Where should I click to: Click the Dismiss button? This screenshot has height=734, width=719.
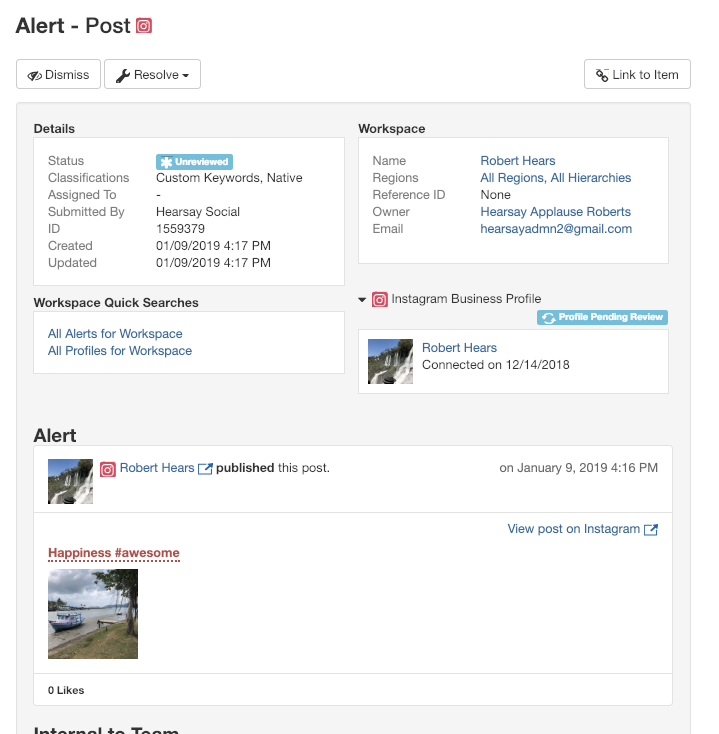click(x=59, y=74)
